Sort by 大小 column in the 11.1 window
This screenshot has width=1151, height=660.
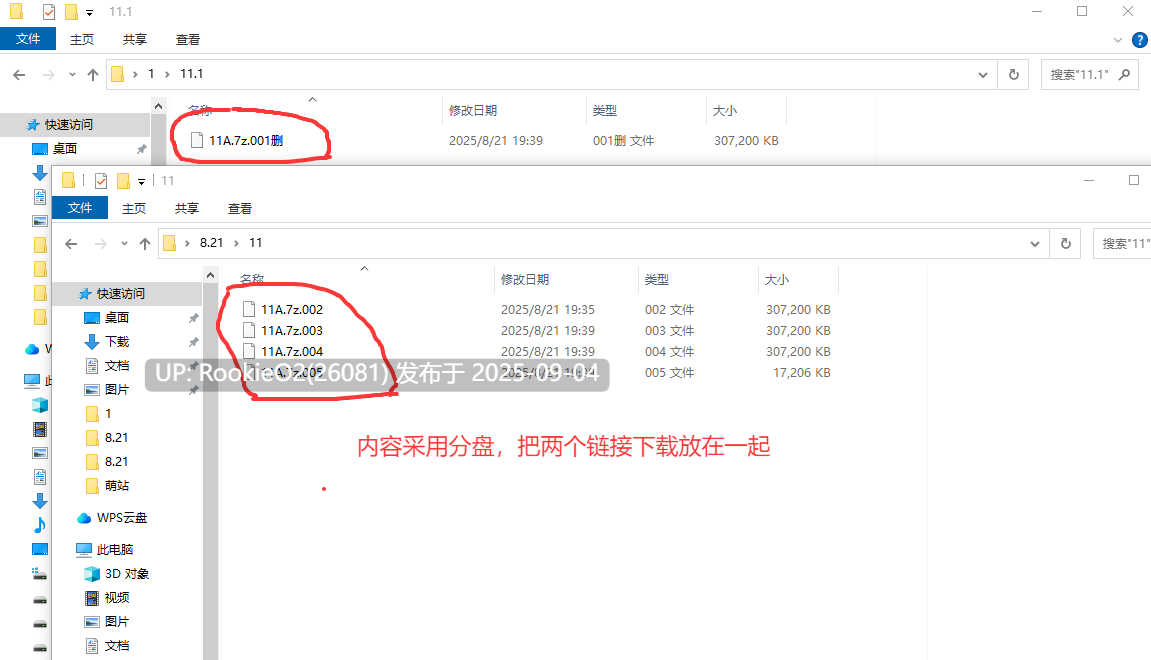725,110
